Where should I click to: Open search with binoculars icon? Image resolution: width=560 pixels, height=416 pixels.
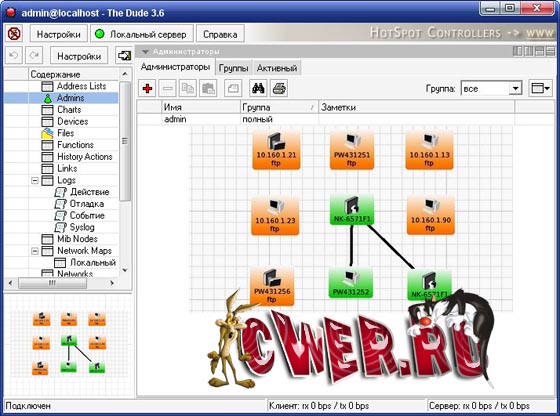[258, 88]
